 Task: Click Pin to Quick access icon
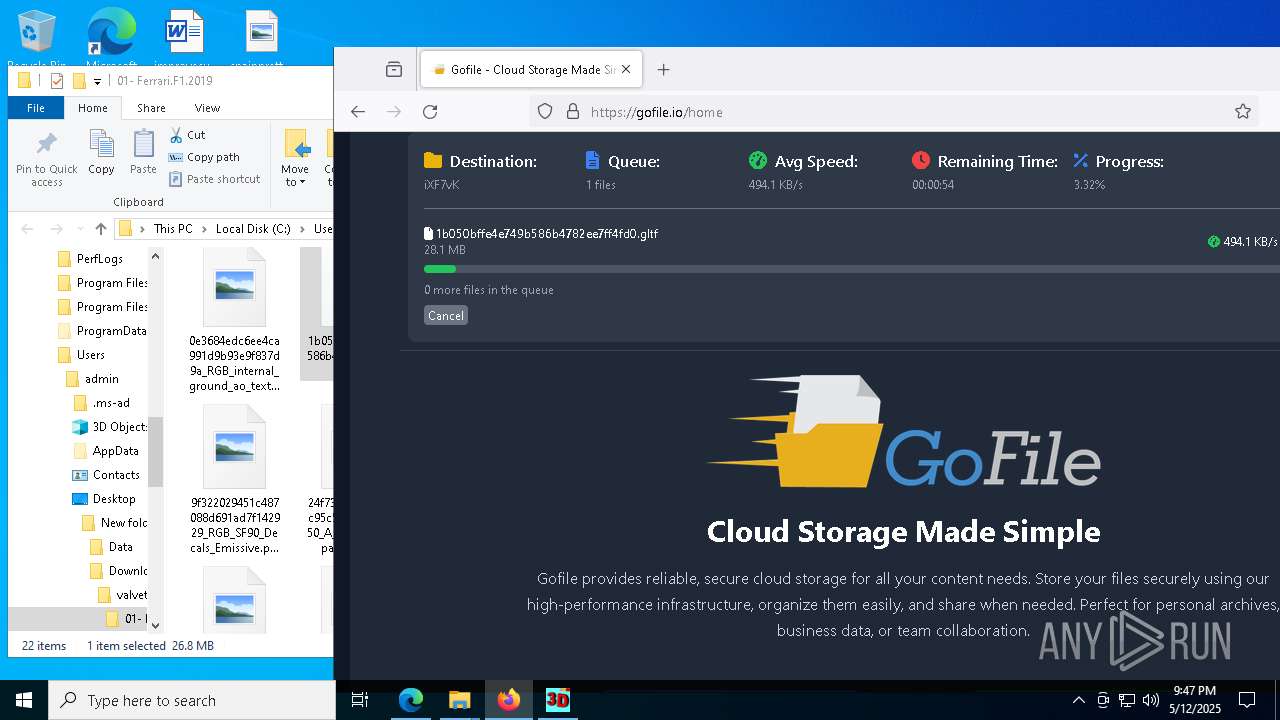pyautogui.click(x=46, y=158)
